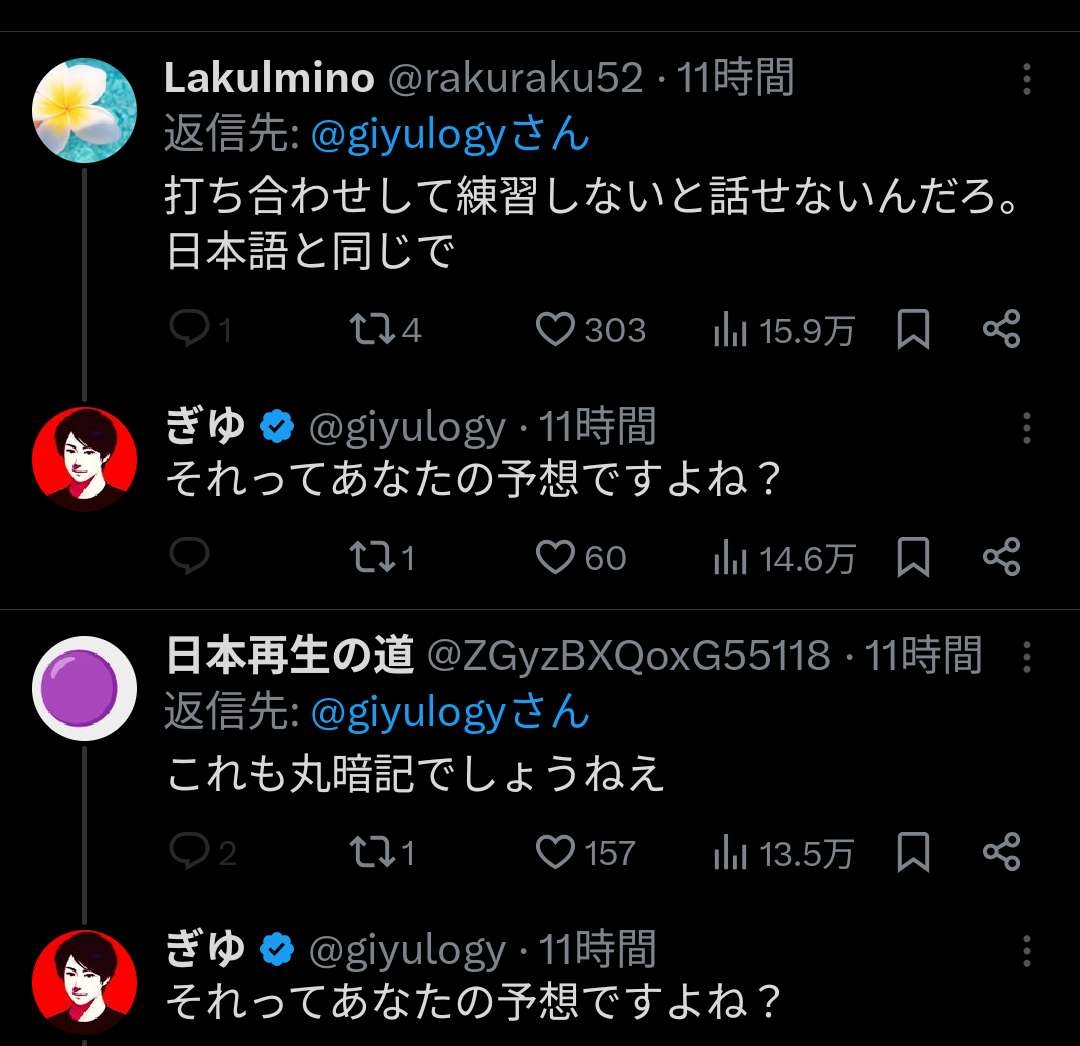
Task: Open the purple circle avatar profile
Action: coord(84,686)
